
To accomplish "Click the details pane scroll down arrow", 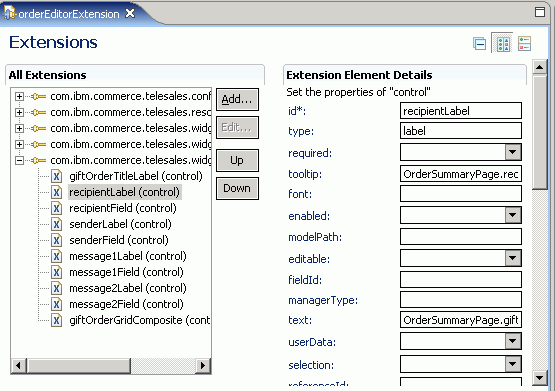I will pyautogui.click(x=539, y=378).
